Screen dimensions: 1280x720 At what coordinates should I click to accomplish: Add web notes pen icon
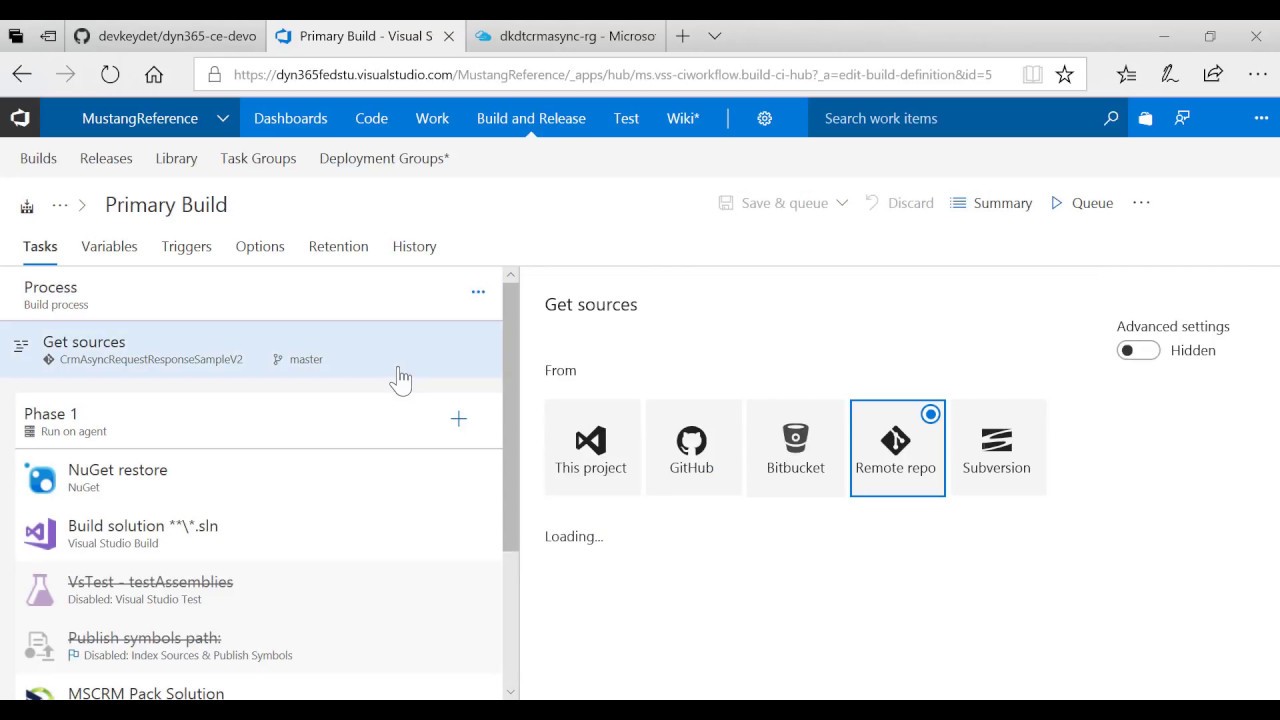1169,74
